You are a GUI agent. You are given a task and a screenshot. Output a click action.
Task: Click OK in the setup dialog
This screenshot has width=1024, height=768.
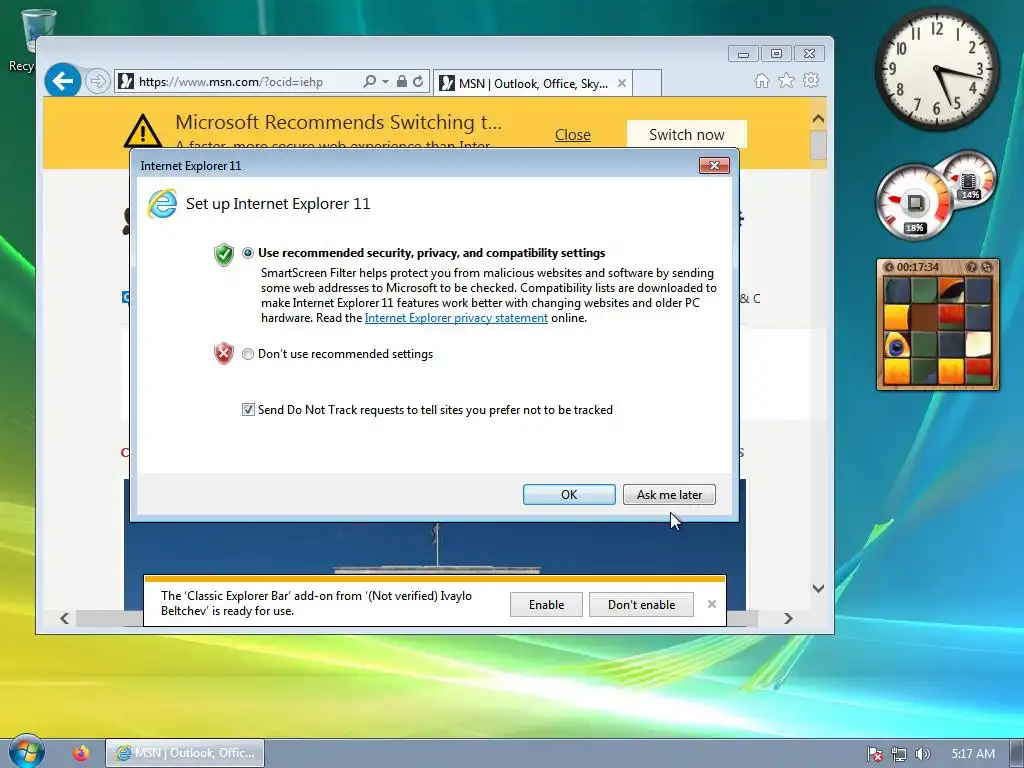[569, 494]
